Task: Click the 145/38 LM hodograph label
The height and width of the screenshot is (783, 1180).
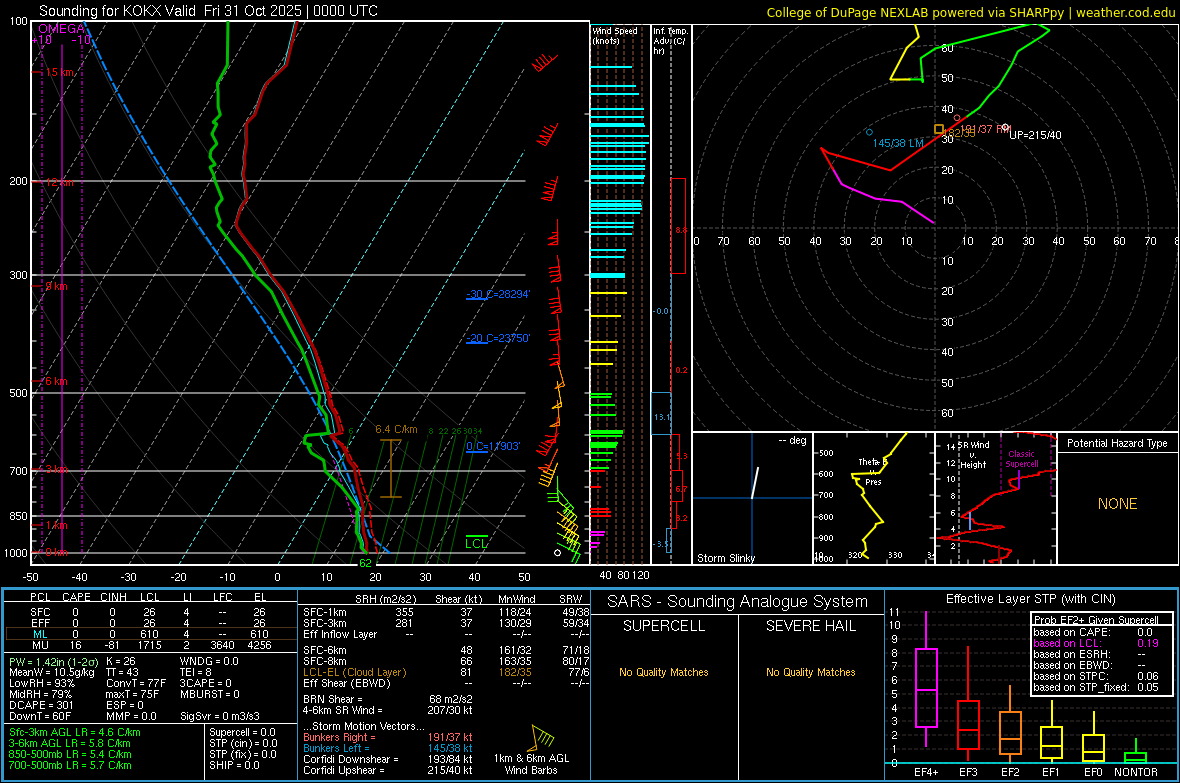Action: [898, 143]
